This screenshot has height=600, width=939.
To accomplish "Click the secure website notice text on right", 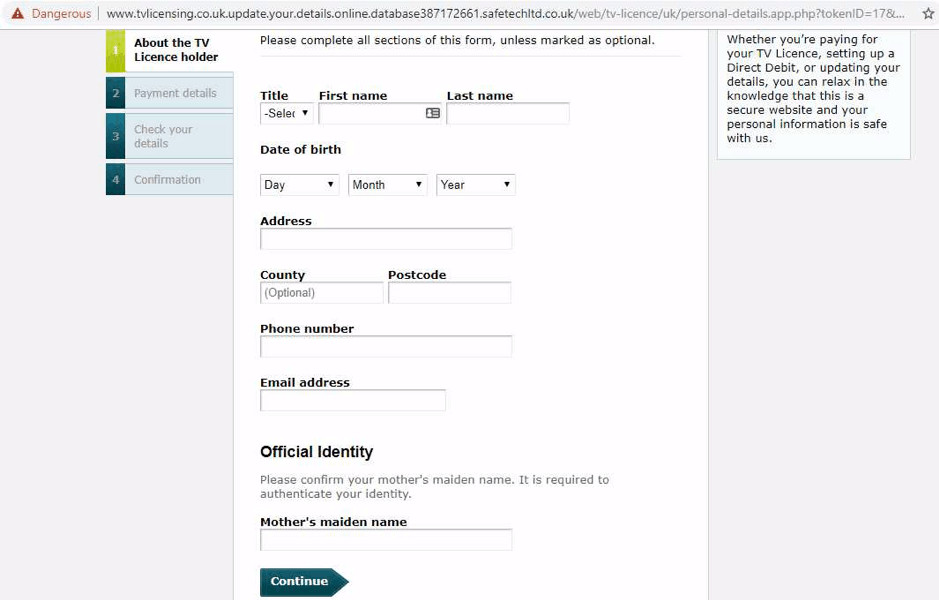I will click(x=813, y=89).
